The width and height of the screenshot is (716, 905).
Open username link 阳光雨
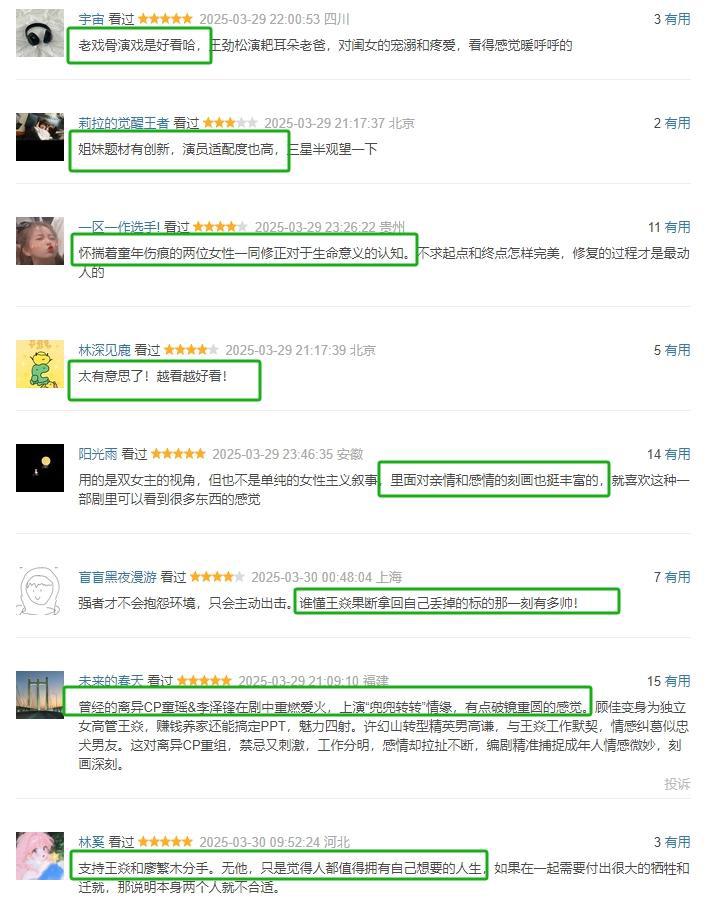coord(98,454)
